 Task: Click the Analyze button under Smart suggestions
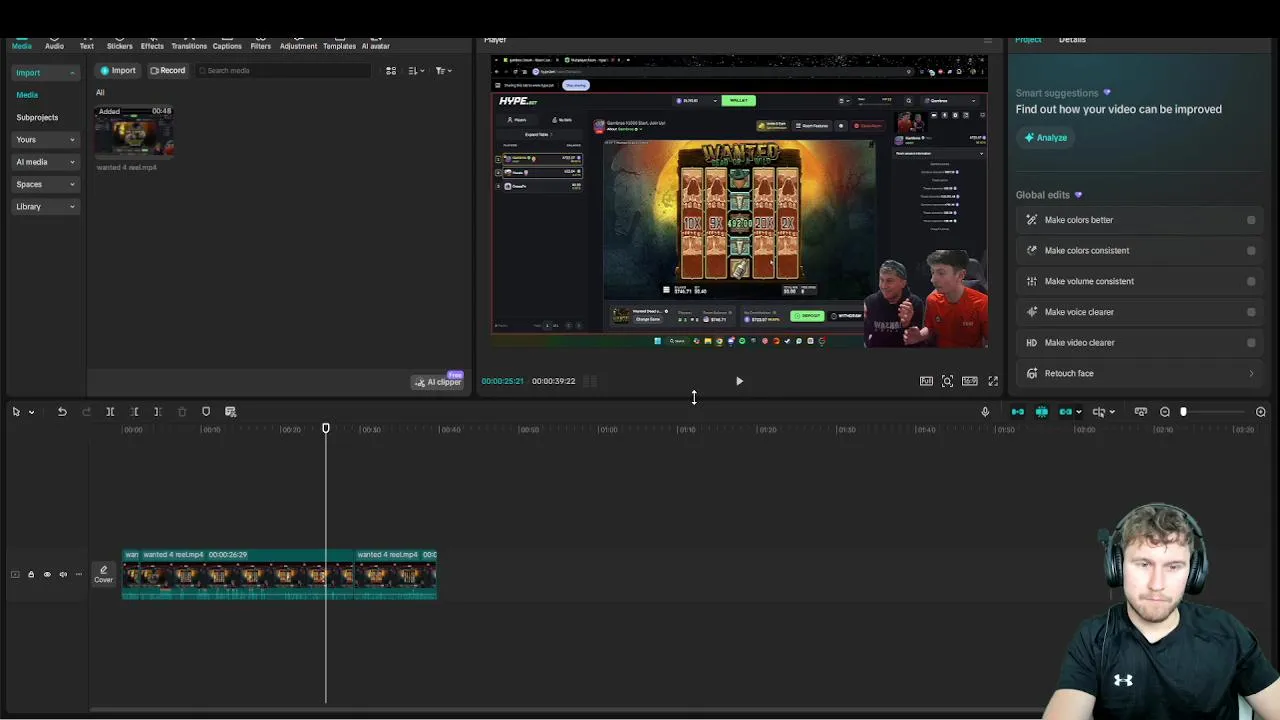(x=1046, y=137)
